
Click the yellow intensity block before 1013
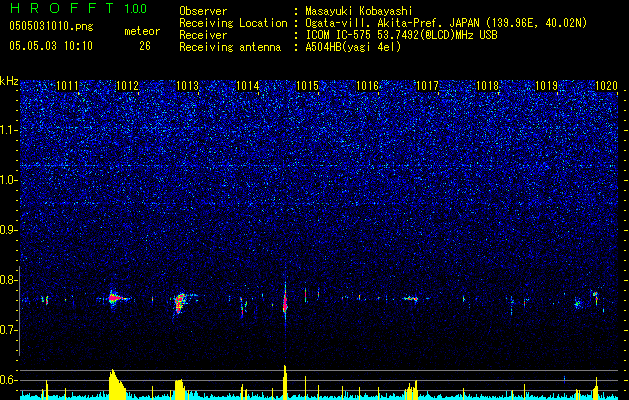(181, 389)
